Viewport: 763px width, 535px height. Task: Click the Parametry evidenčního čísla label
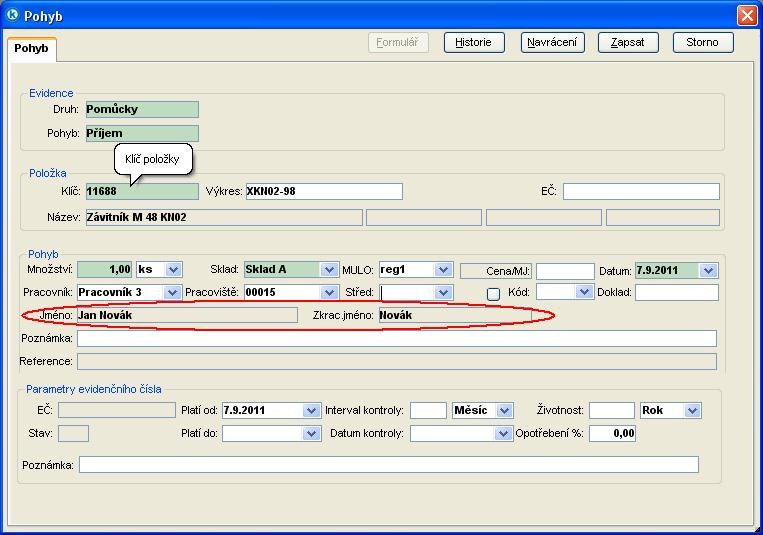tap(94, 389)
